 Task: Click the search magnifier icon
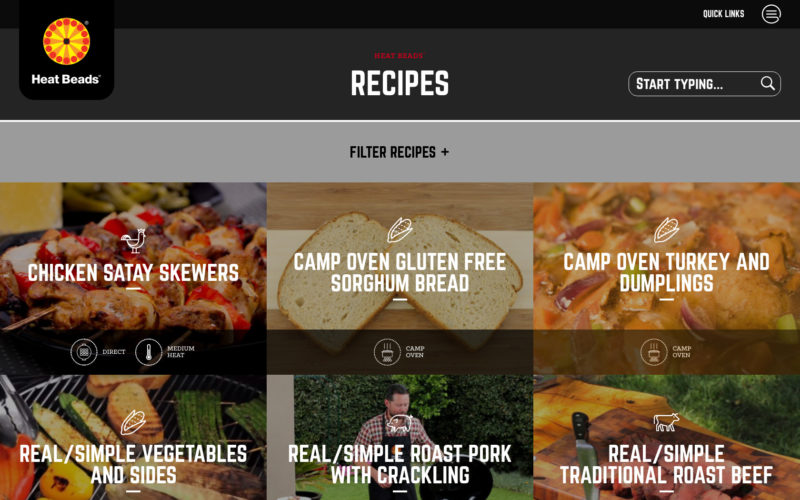(x=767, y=83)
